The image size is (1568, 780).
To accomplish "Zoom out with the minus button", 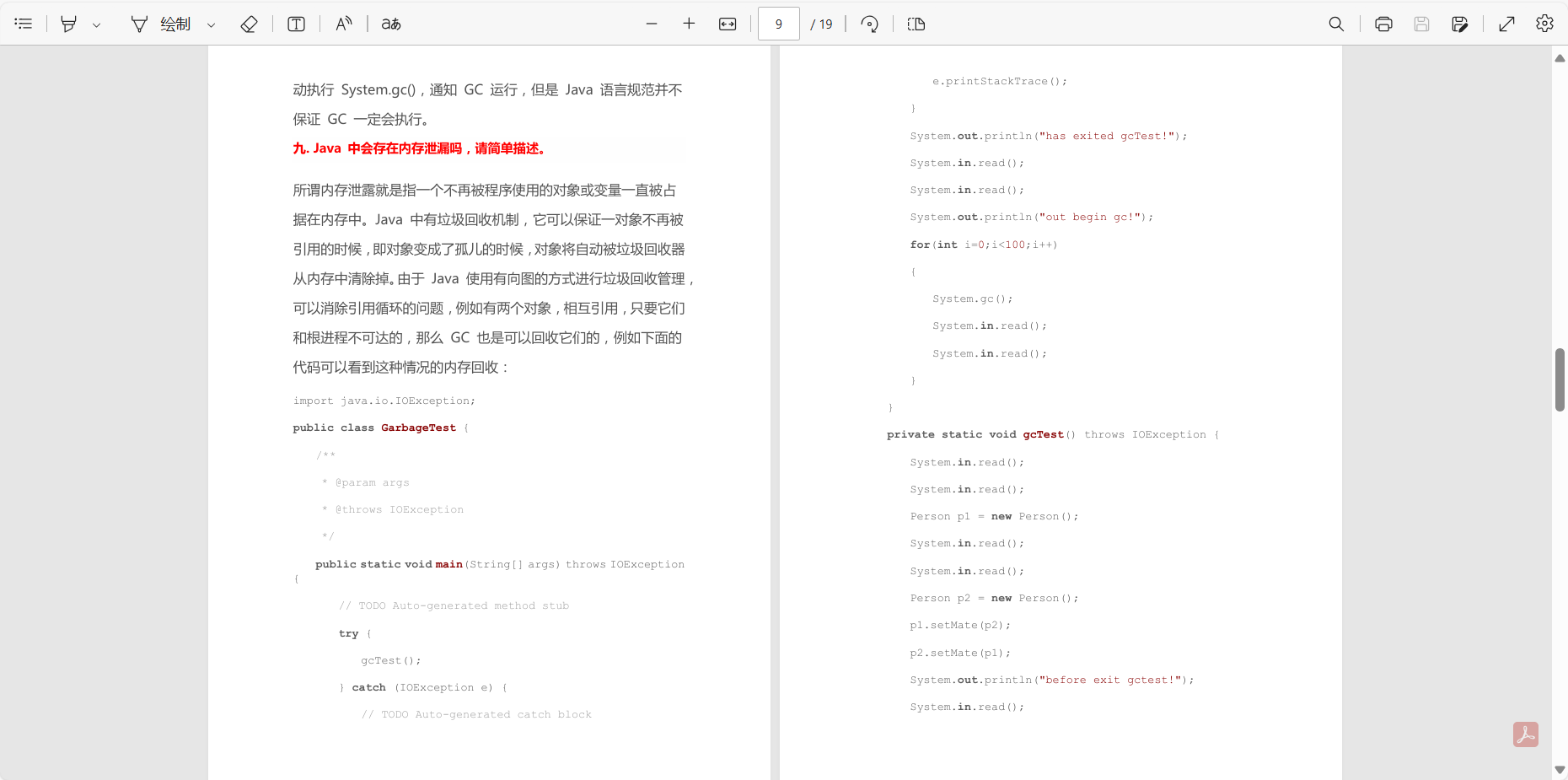I will pos(652,24).
